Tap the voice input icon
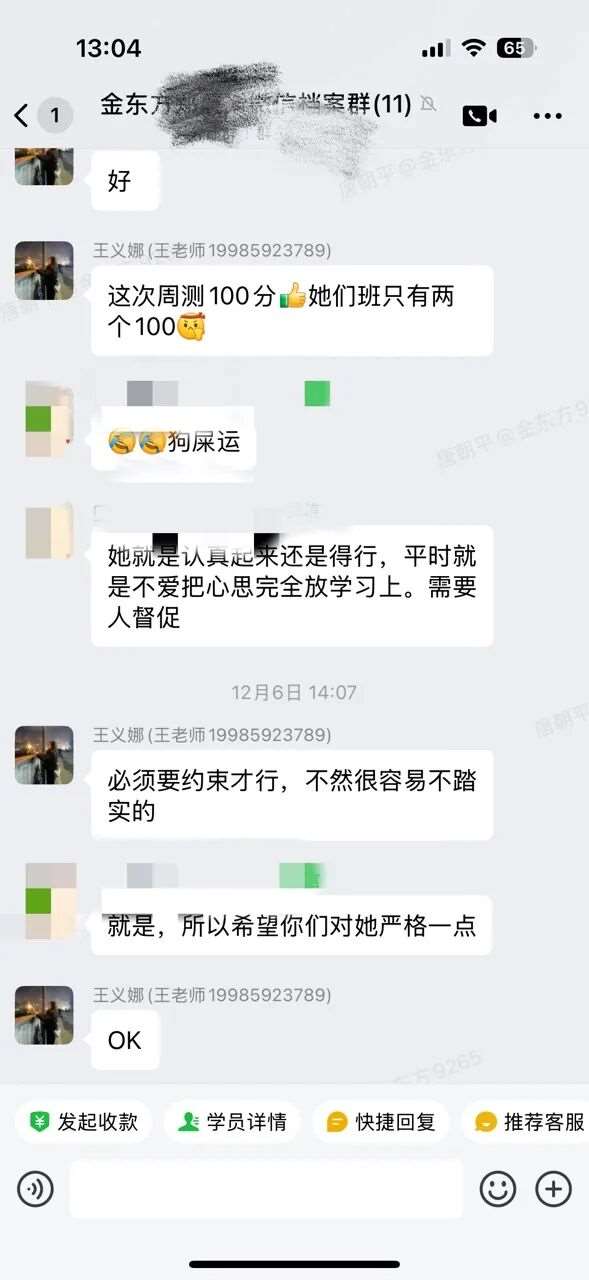 point(35,1189)
